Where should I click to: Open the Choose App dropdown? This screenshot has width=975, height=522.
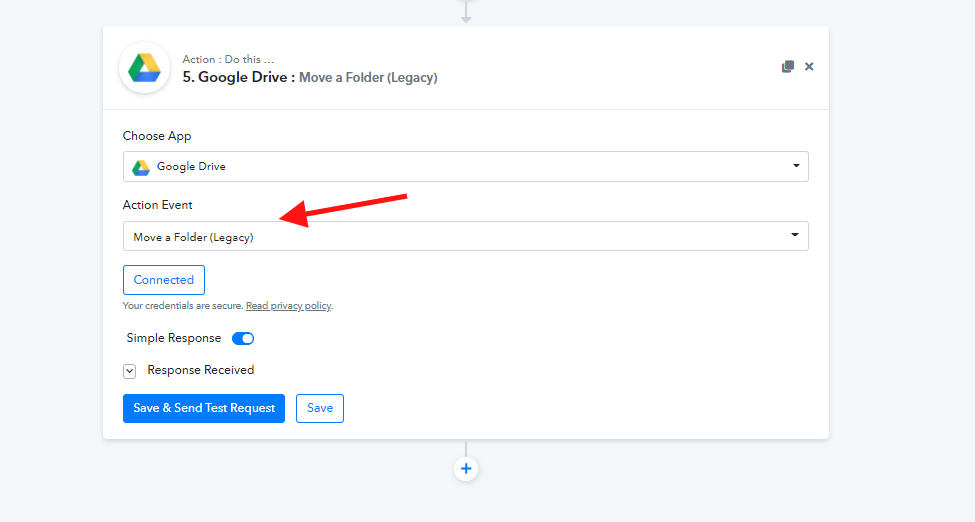[x=466, y=167]
